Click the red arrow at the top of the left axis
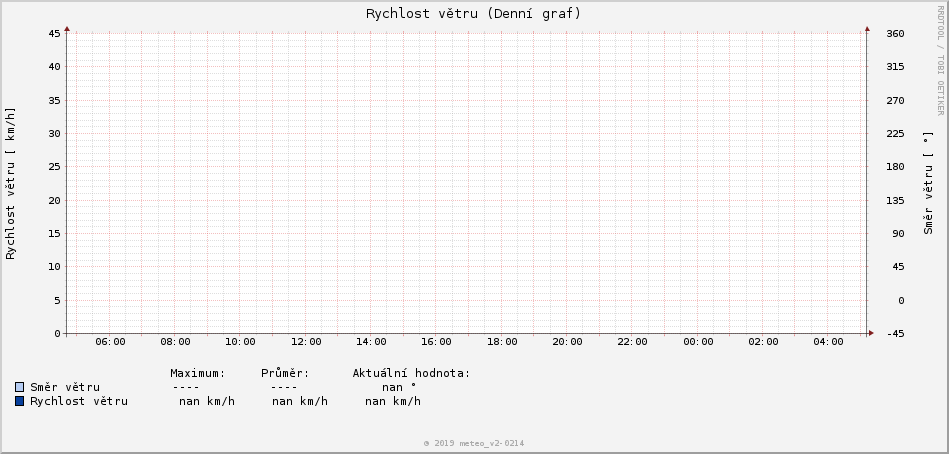 (67, 29)
